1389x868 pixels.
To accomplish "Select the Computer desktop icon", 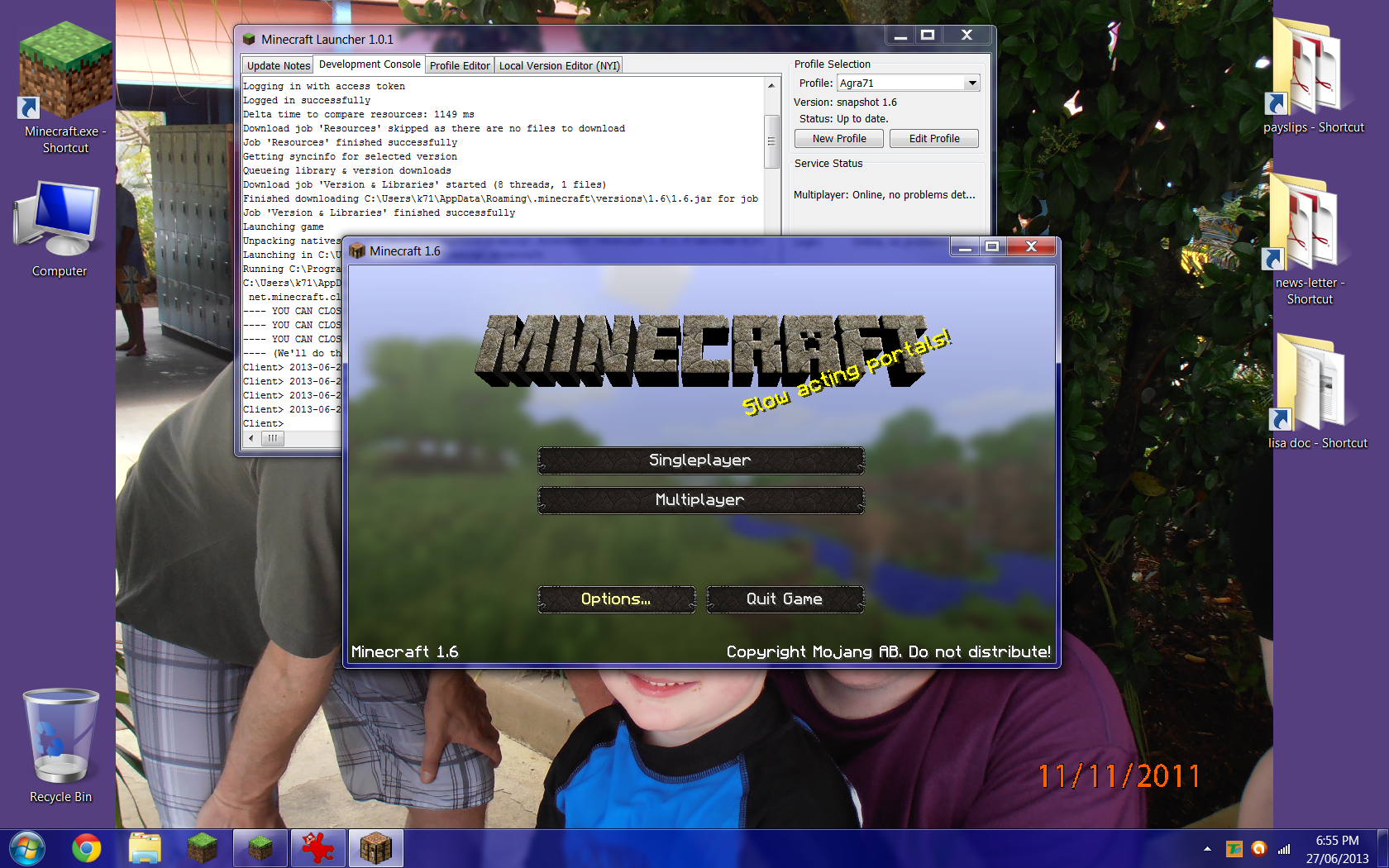I will click(x=59, y=230).
